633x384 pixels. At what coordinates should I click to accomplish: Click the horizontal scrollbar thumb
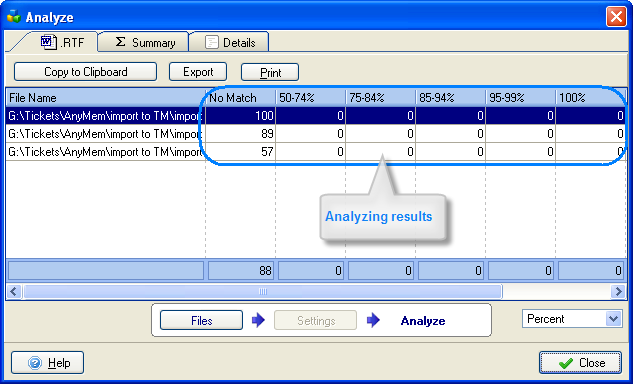tap(263, 291)
